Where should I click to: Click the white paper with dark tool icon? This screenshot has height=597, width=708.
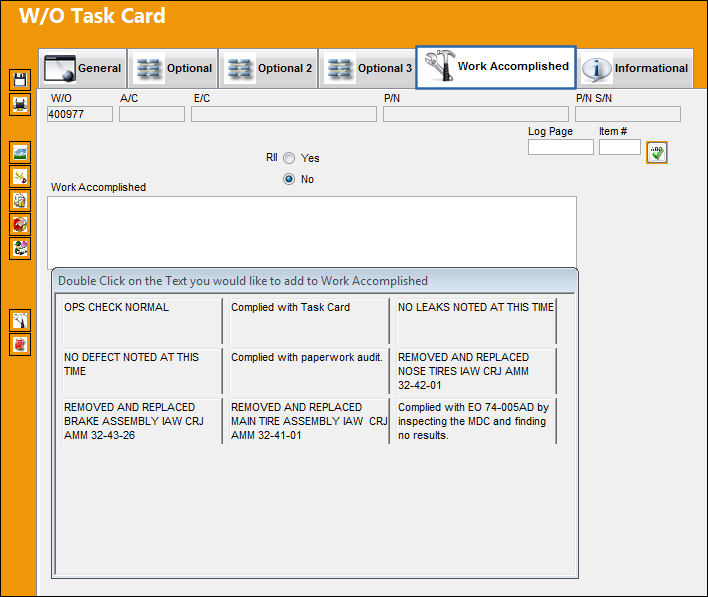[x=20, y=320]
